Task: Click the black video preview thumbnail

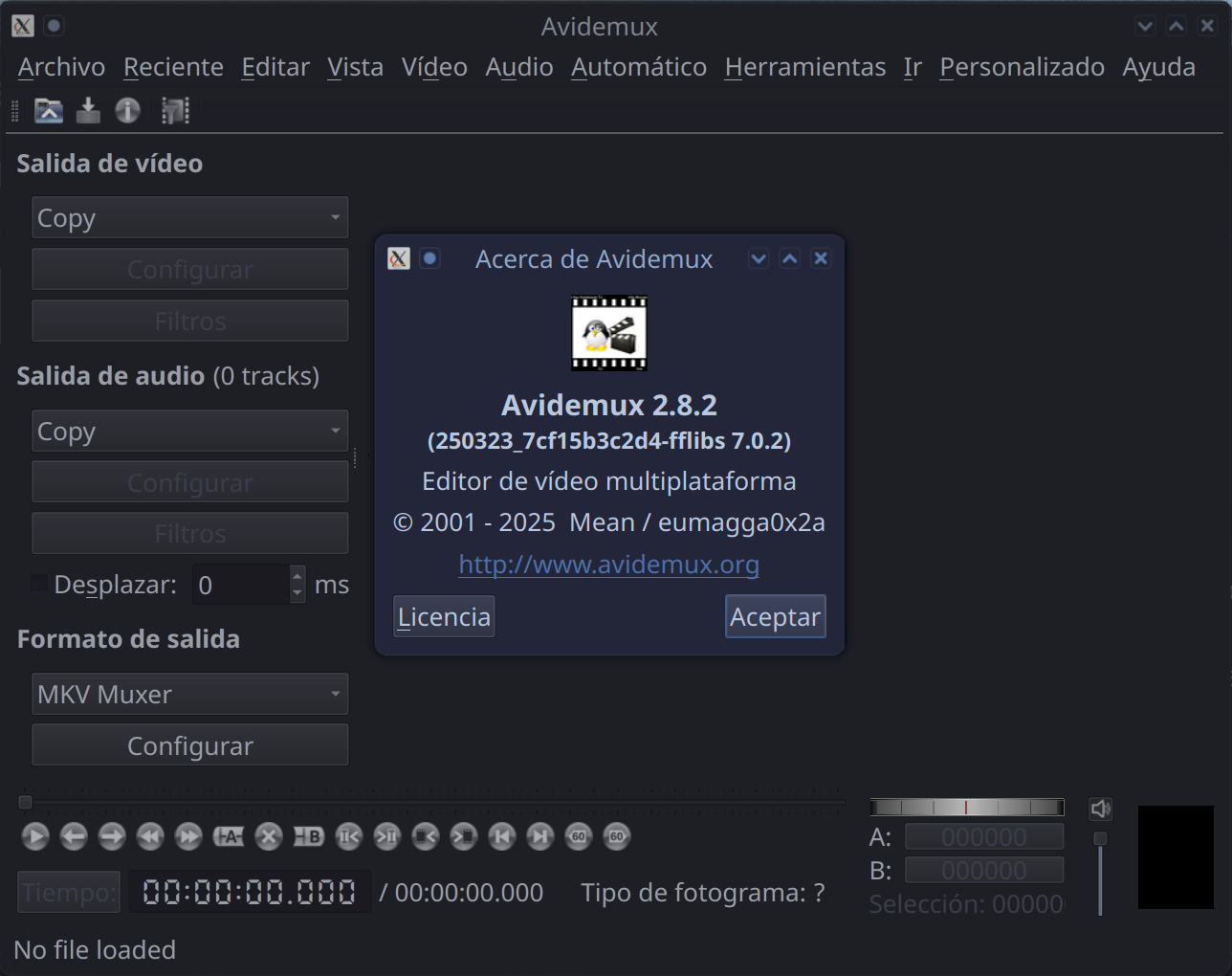Action: [x=1176, y=856]
